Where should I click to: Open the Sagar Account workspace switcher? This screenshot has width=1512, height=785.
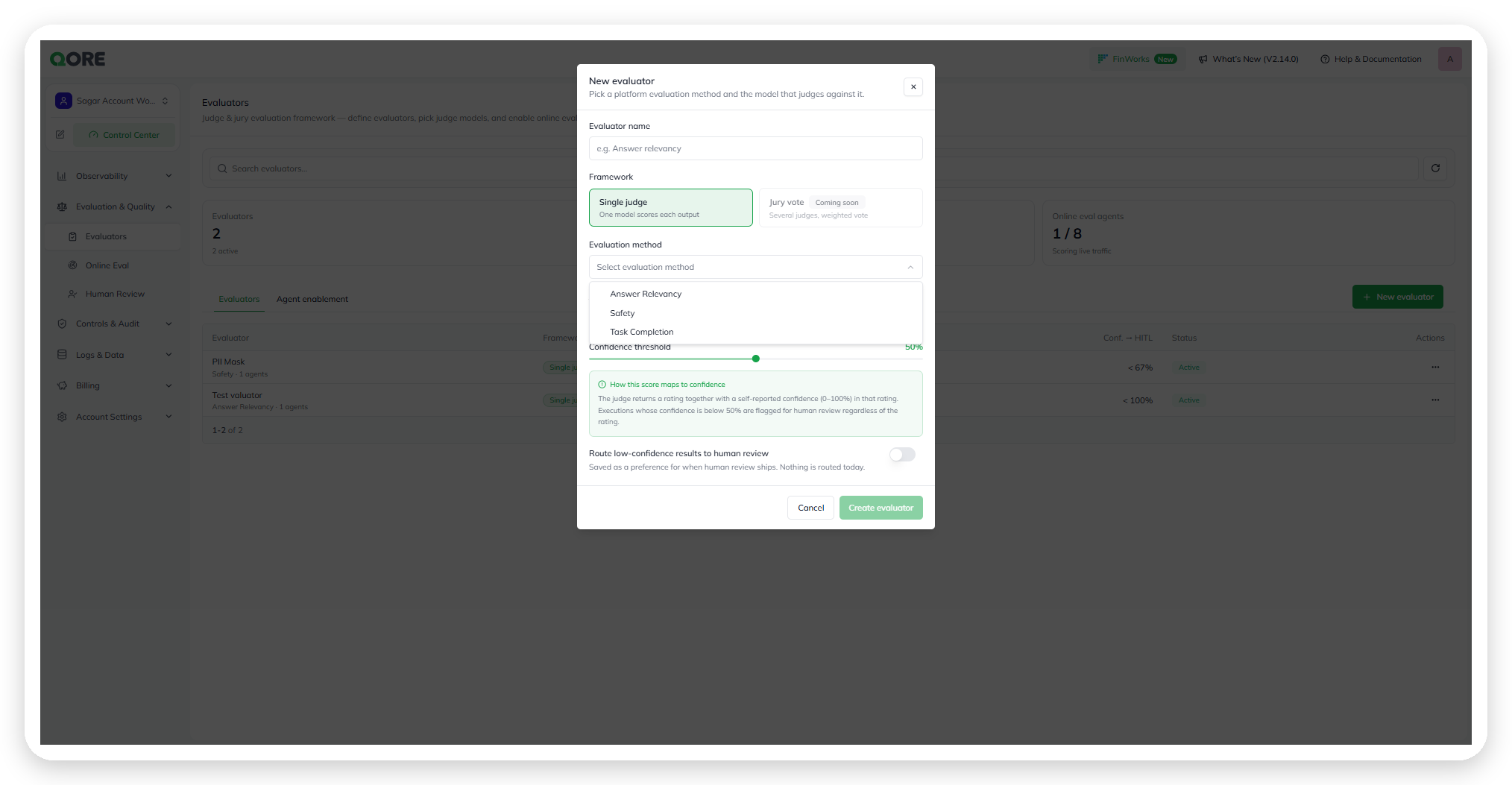coord(112,101)
